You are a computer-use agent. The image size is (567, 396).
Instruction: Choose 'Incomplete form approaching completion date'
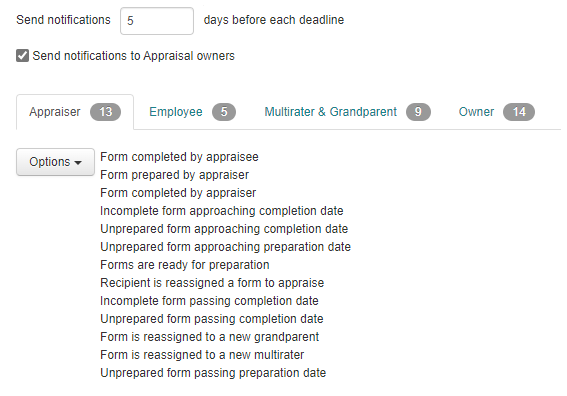[222, 211]
